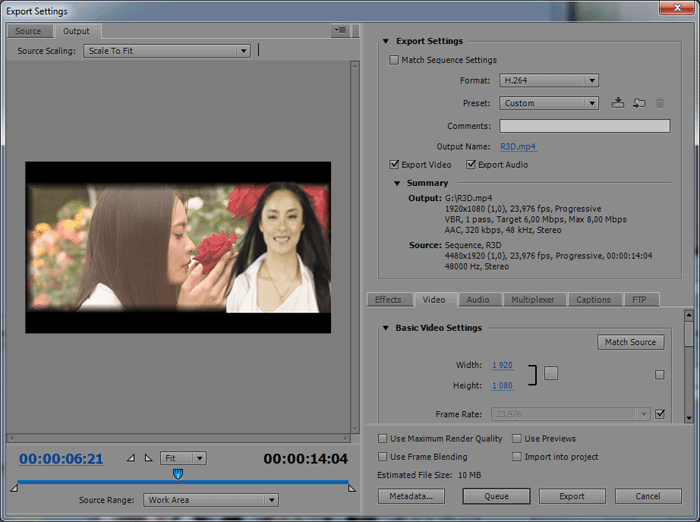
Task: Click the Estimated File Size 10 MB text
Action: coord(429,475)
